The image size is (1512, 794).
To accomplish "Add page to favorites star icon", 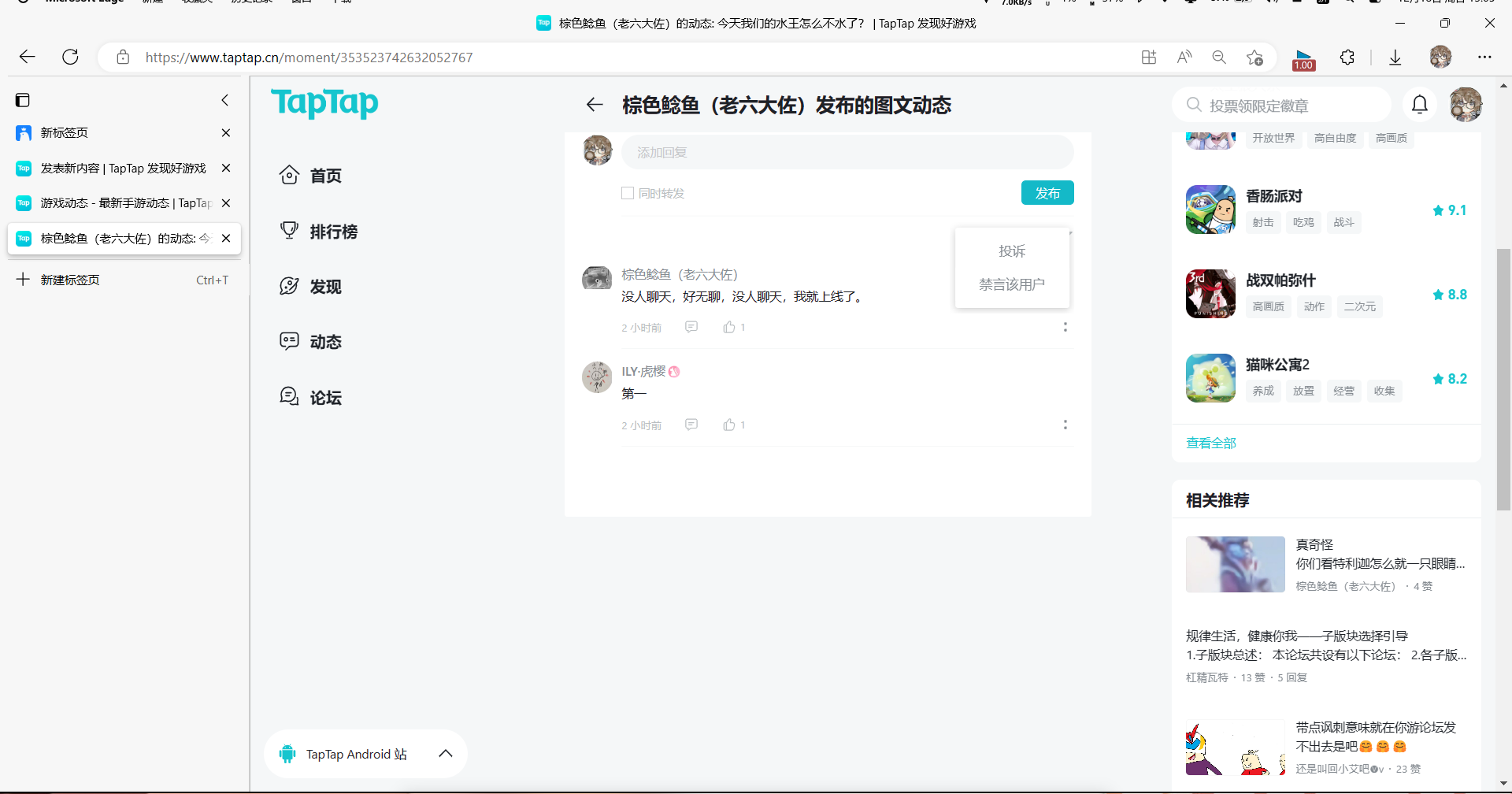I will [1254, 57].
